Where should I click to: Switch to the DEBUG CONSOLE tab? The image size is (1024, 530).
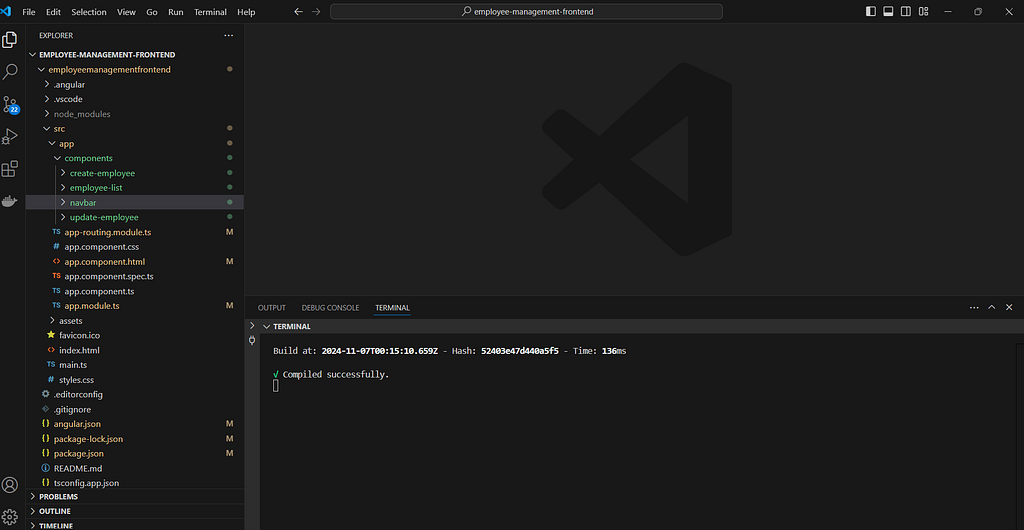[330, 307]
